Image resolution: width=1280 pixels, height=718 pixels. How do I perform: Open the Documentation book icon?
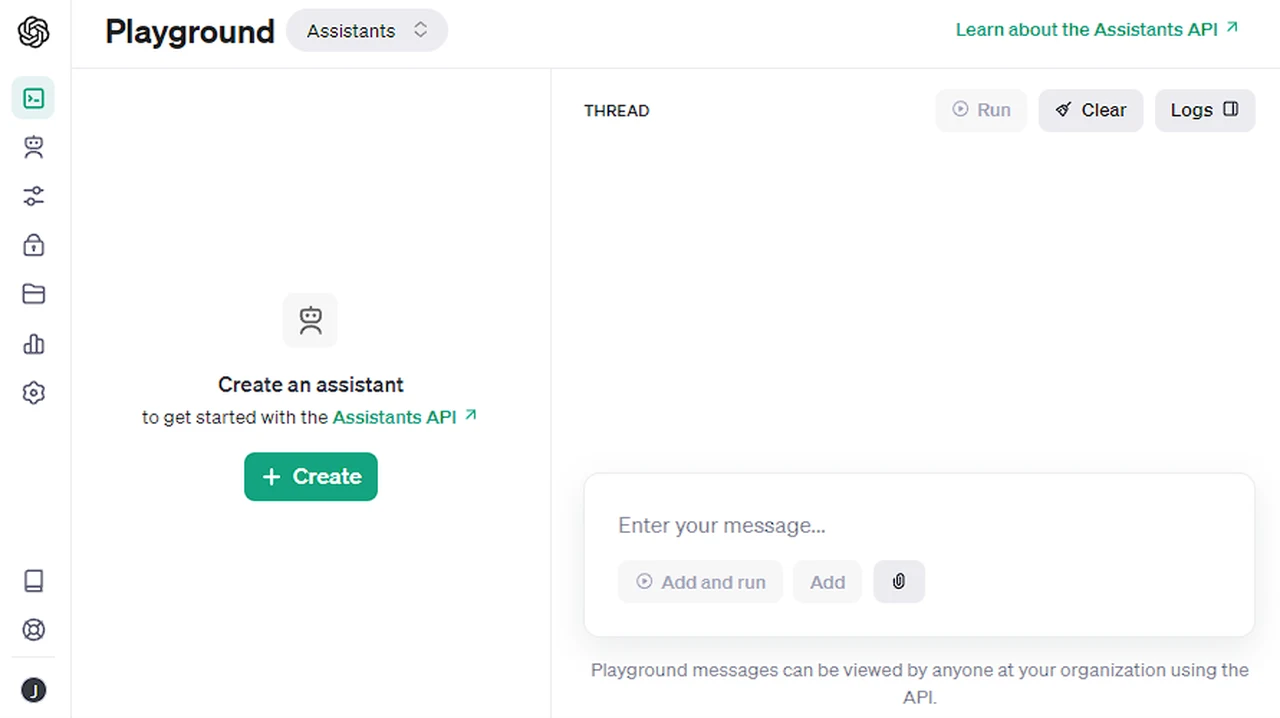point(34,581)
